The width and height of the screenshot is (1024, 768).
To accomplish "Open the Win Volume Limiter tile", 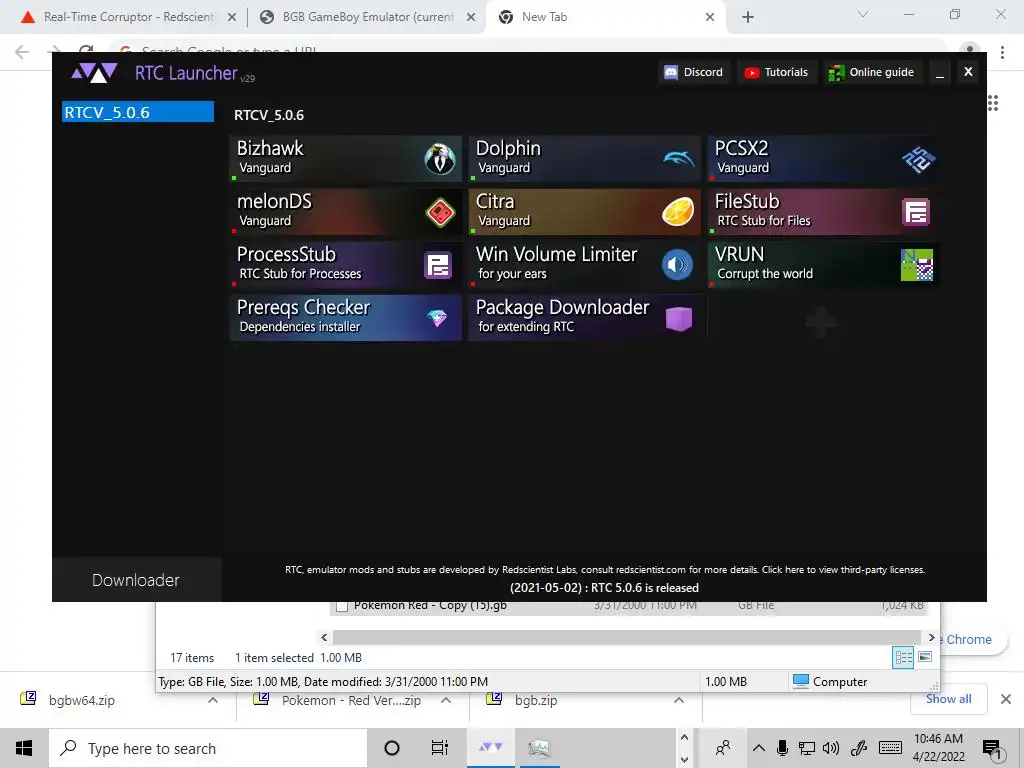I will (x=584, y=264).
